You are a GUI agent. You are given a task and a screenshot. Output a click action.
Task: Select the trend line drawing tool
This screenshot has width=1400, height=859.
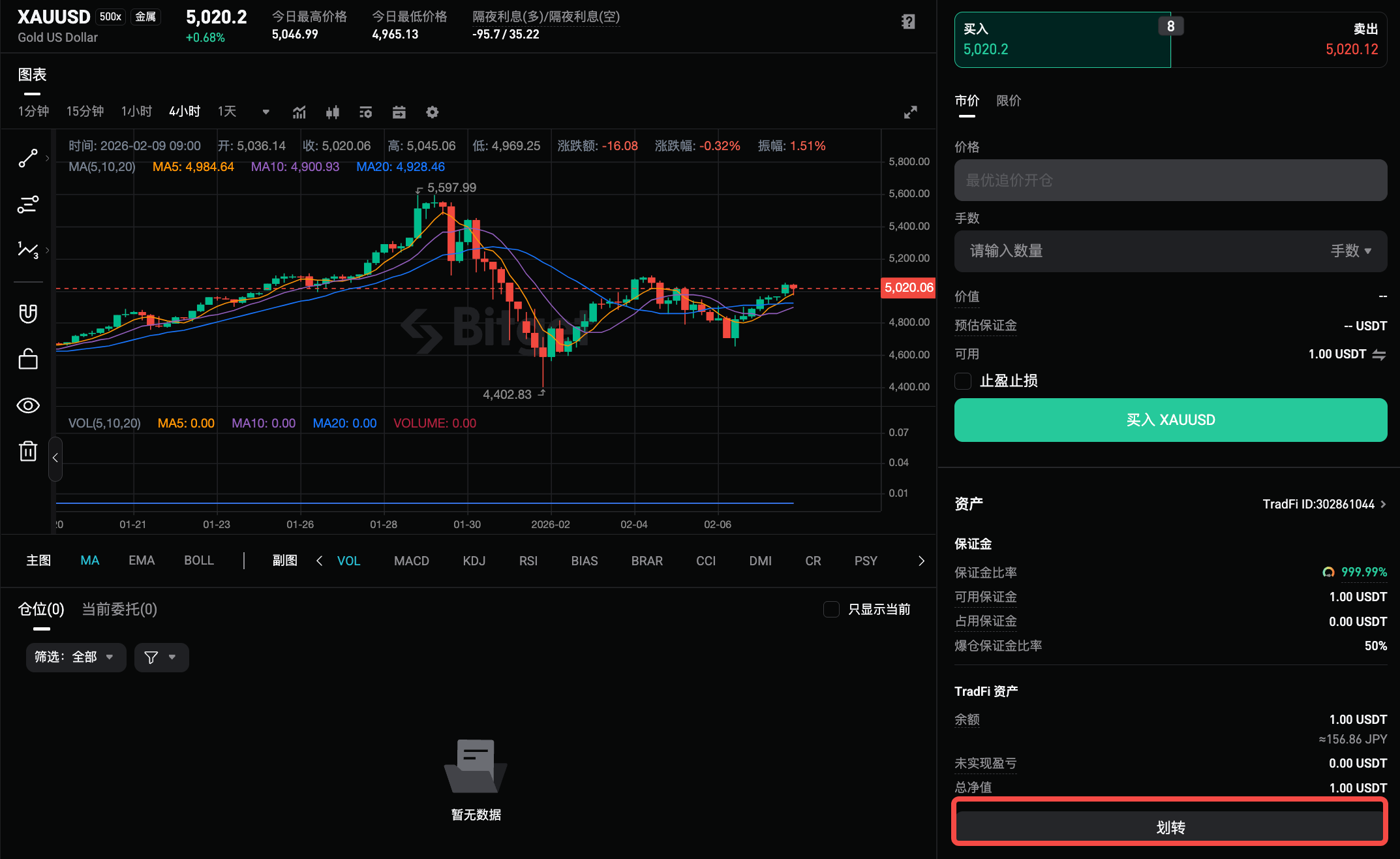[28, 158]
